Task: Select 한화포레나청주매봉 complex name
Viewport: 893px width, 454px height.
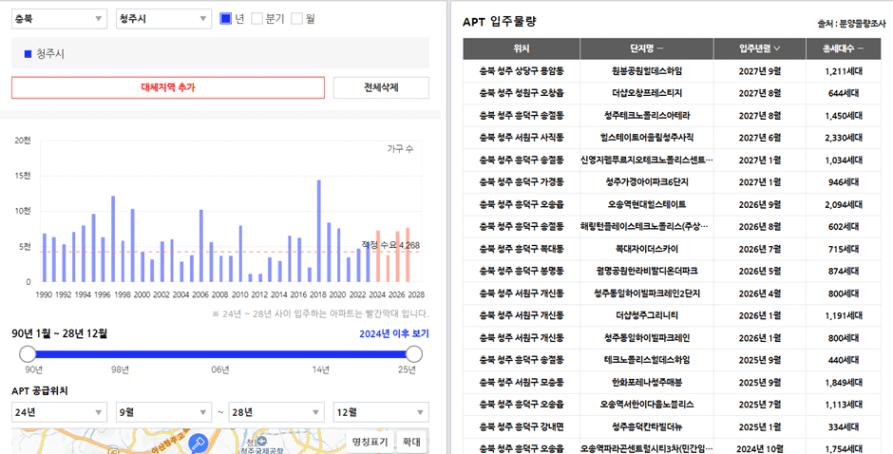Action: [646, 382]
